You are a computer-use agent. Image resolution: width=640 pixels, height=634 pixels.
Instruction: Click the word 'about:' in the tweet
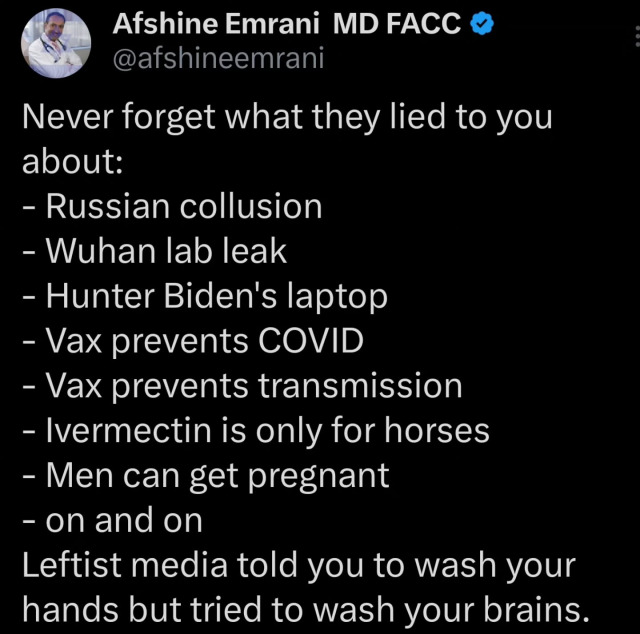[73, 161]
